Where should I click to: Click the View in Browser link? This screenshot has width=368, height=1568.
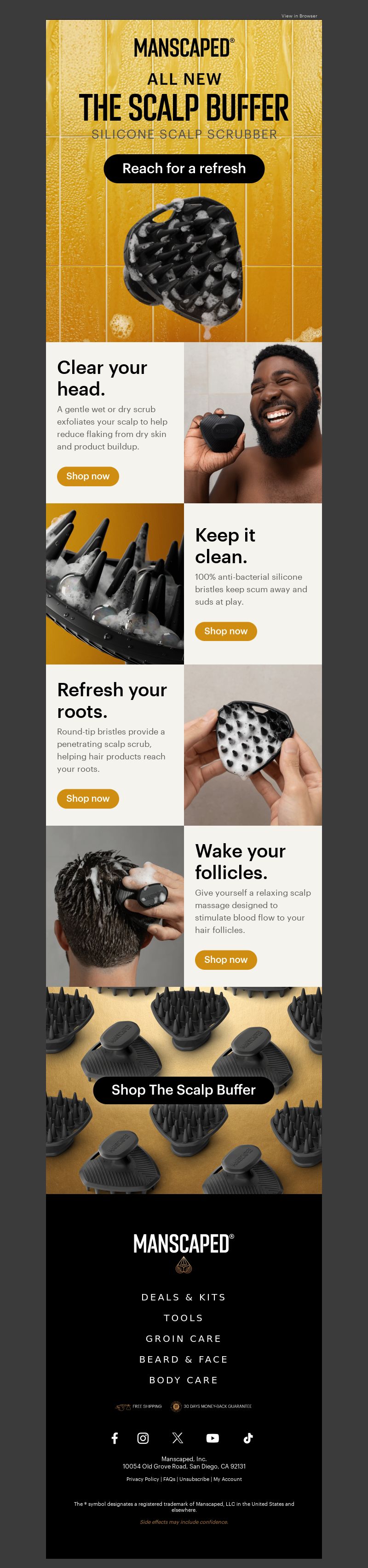299,16
